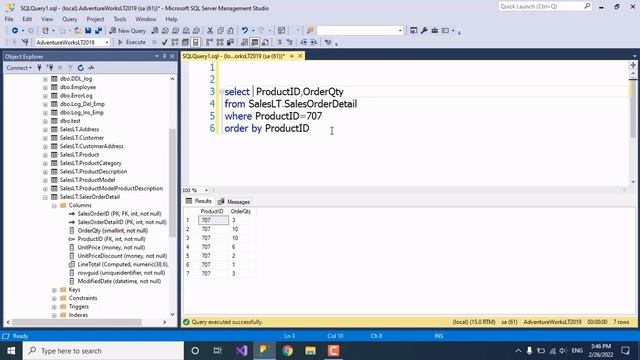Run the query with Execute
Viewport: 640px width, 360px height.
[132, 42]
